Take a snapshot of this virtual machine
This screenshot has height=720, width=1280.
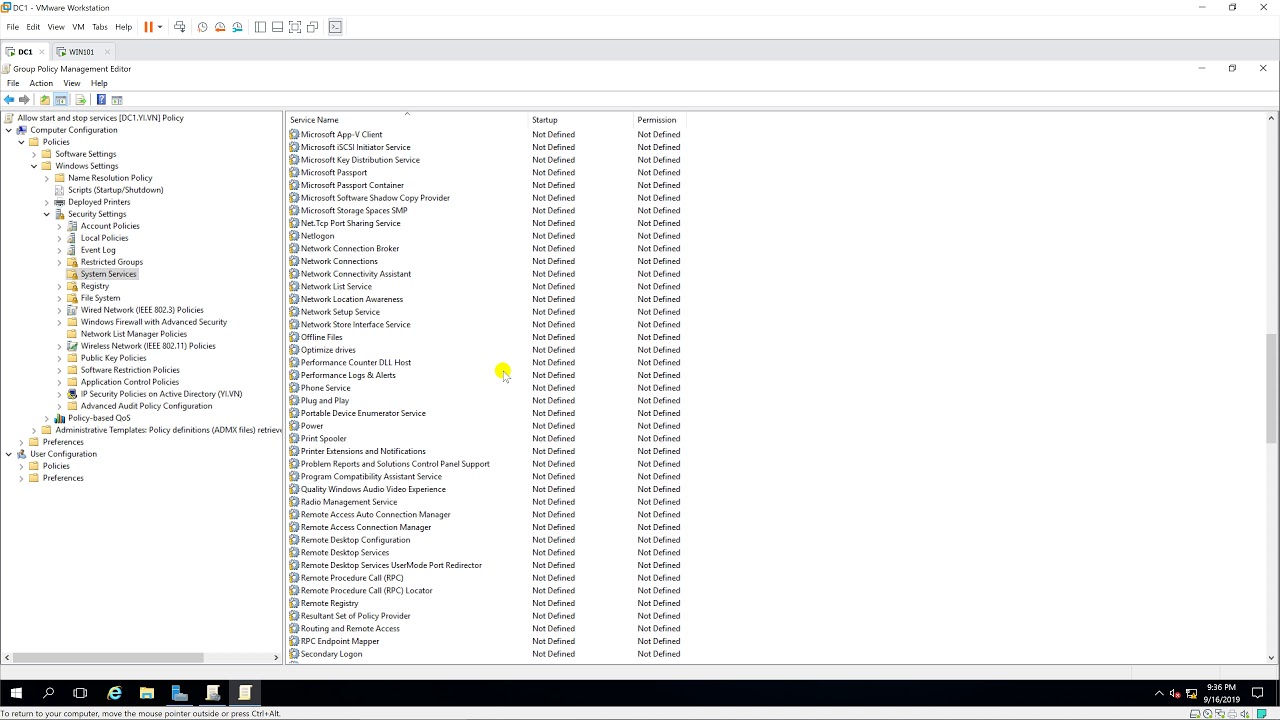[x=202, y=27]
